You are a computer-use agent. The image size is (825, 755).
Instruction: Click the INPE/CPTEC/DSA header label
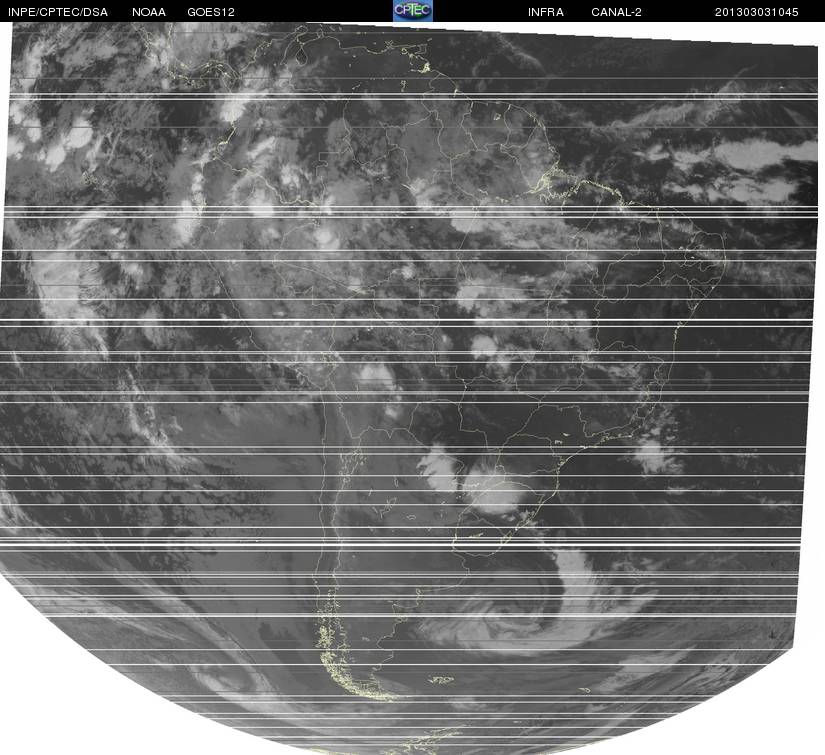point(58,12)
